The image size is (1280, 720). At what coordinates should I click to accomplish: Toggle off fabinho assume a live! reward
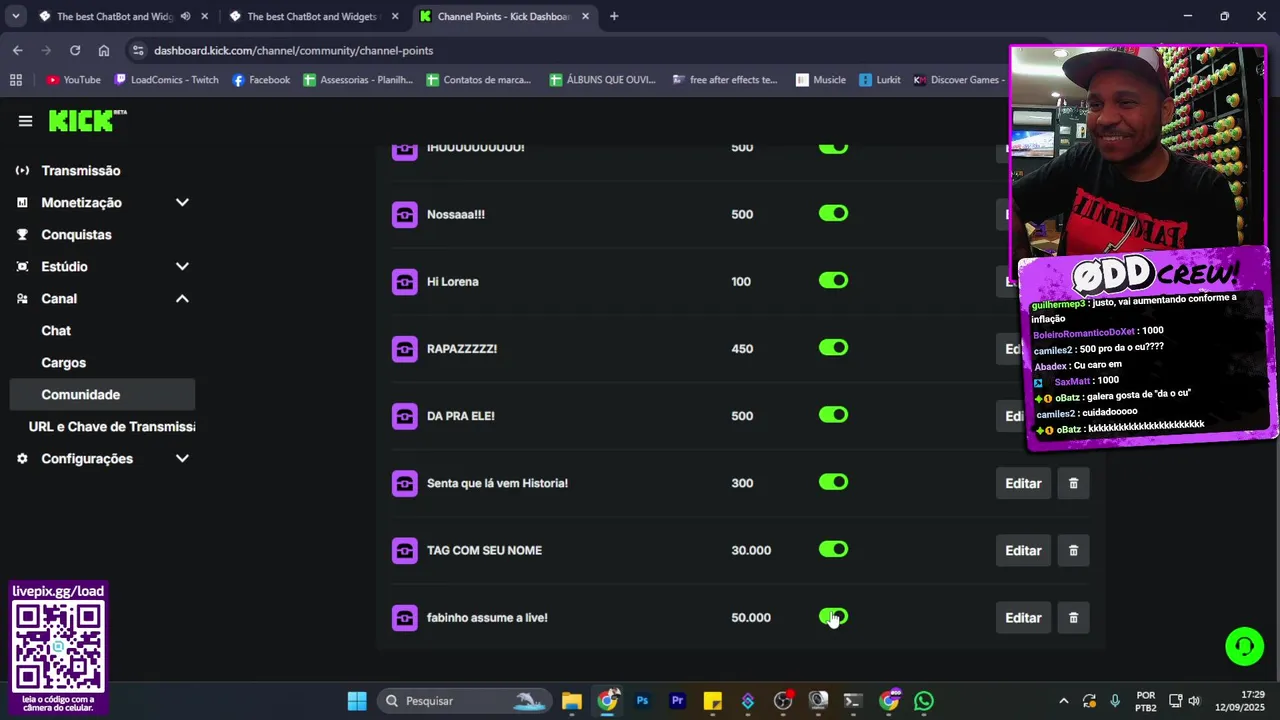[833, 616]
